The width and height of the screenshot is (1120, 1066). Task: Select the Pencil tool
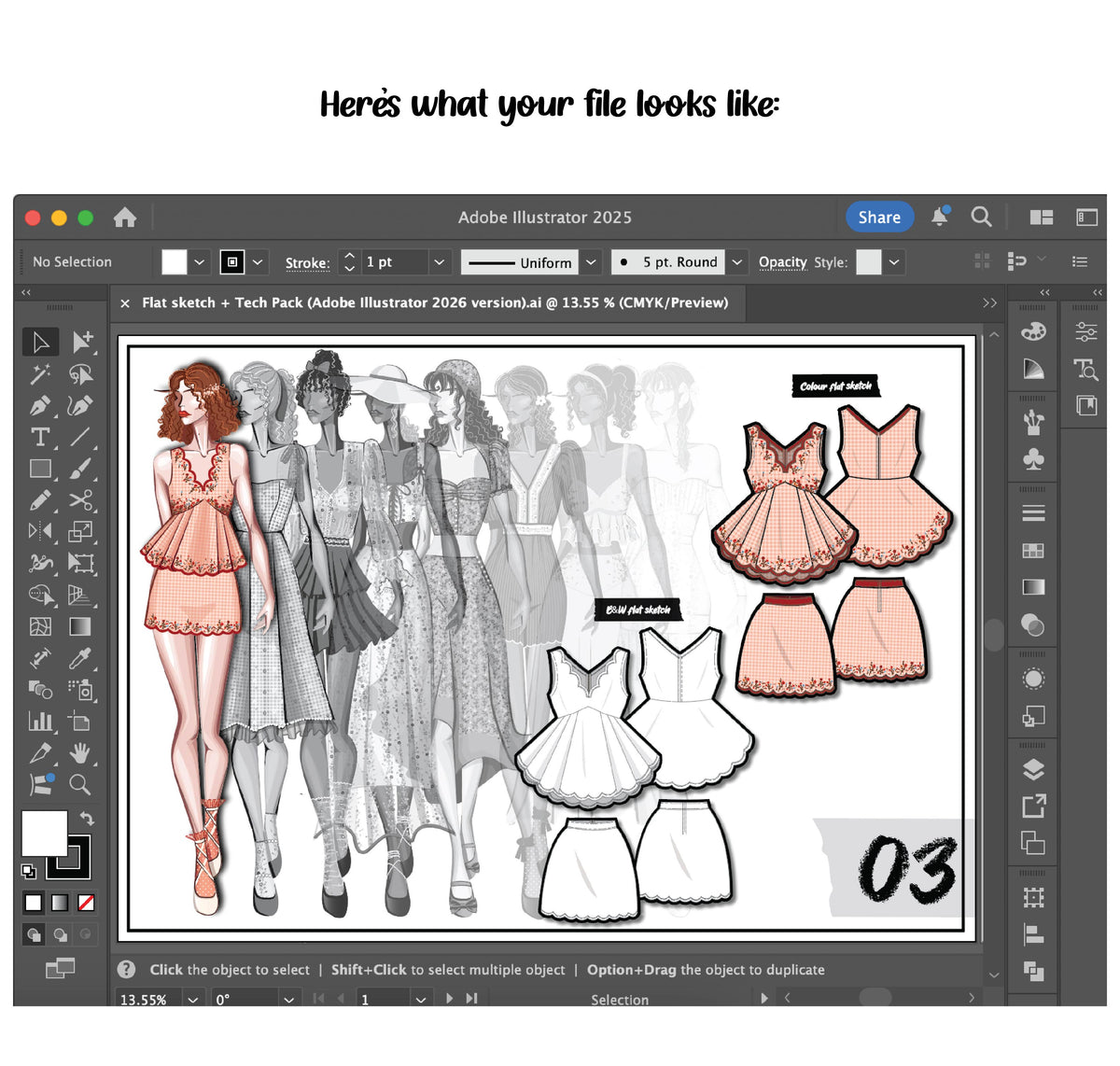40,500
